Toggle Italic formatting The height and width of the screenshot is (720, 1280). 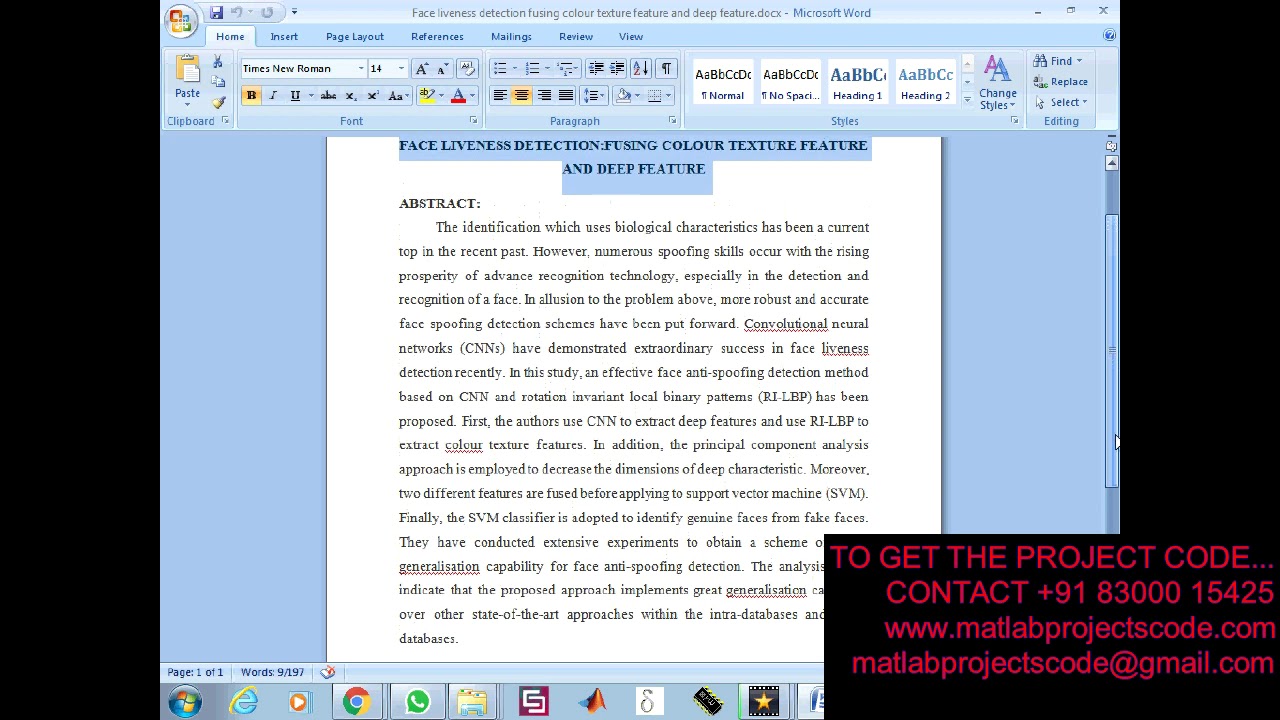(x=273, y=96)
